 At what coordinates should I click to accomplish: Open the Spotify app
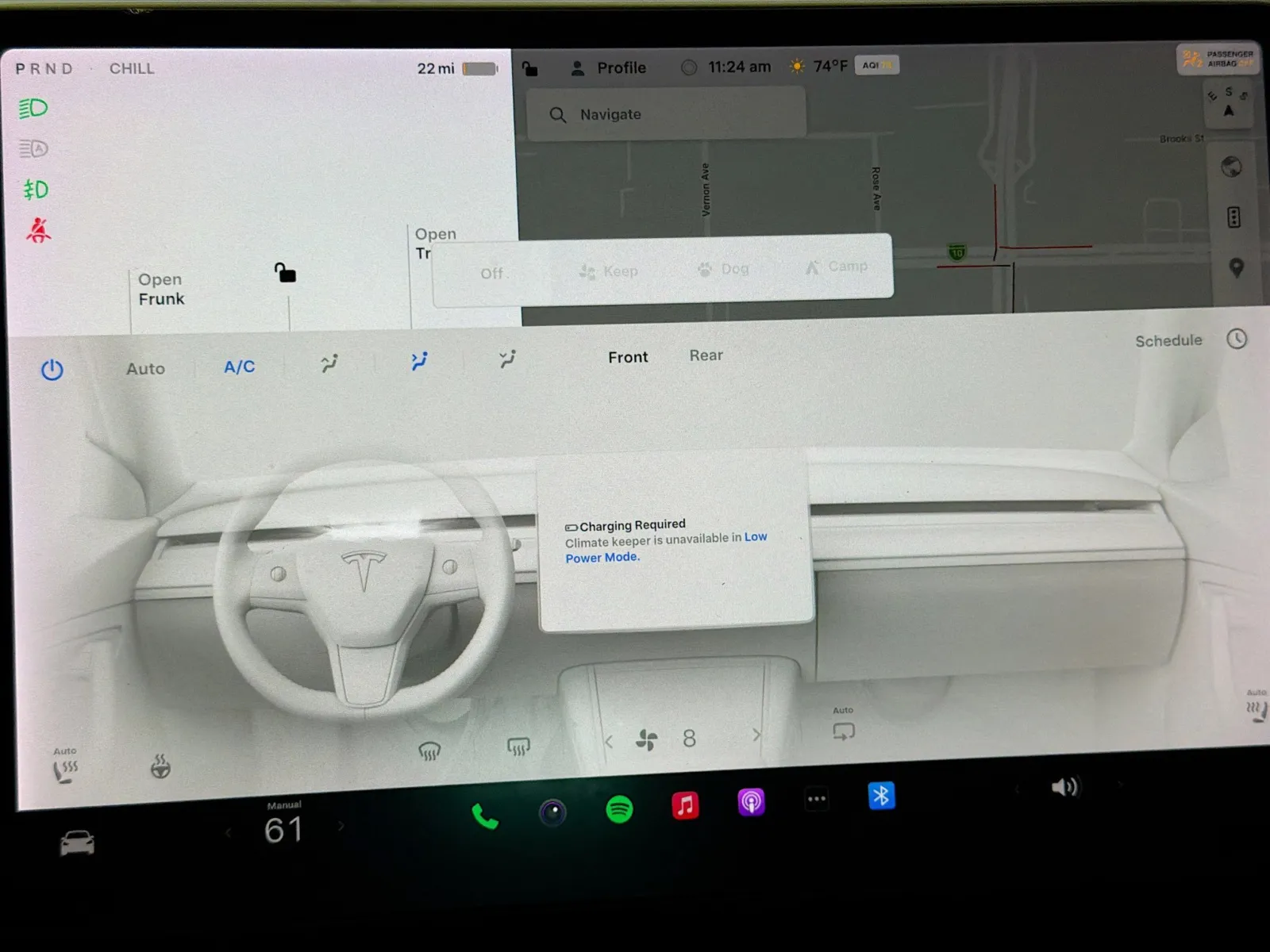click(619, 809)
